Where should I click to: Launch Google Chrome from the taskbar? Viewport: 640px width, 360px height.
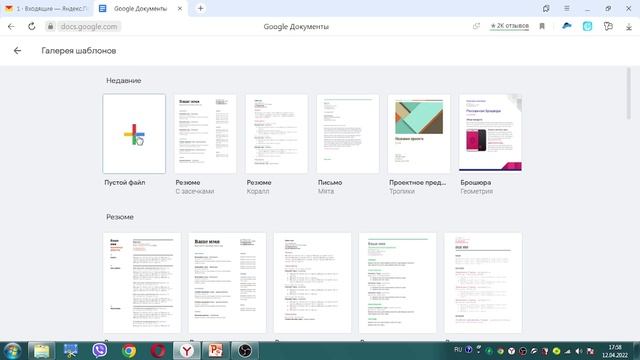coord(129,351)
